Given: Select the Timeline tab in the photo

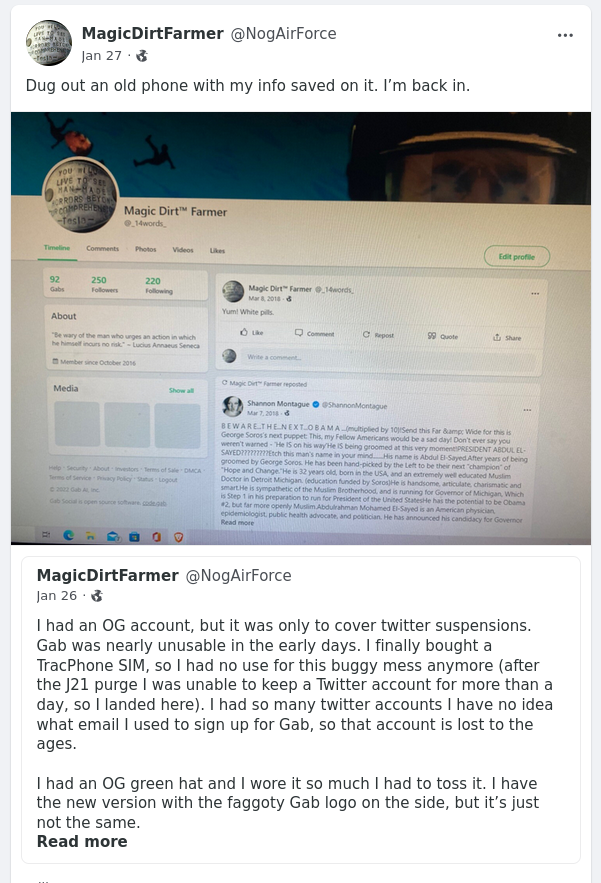Looking at the screenshot, I should 57,248.
